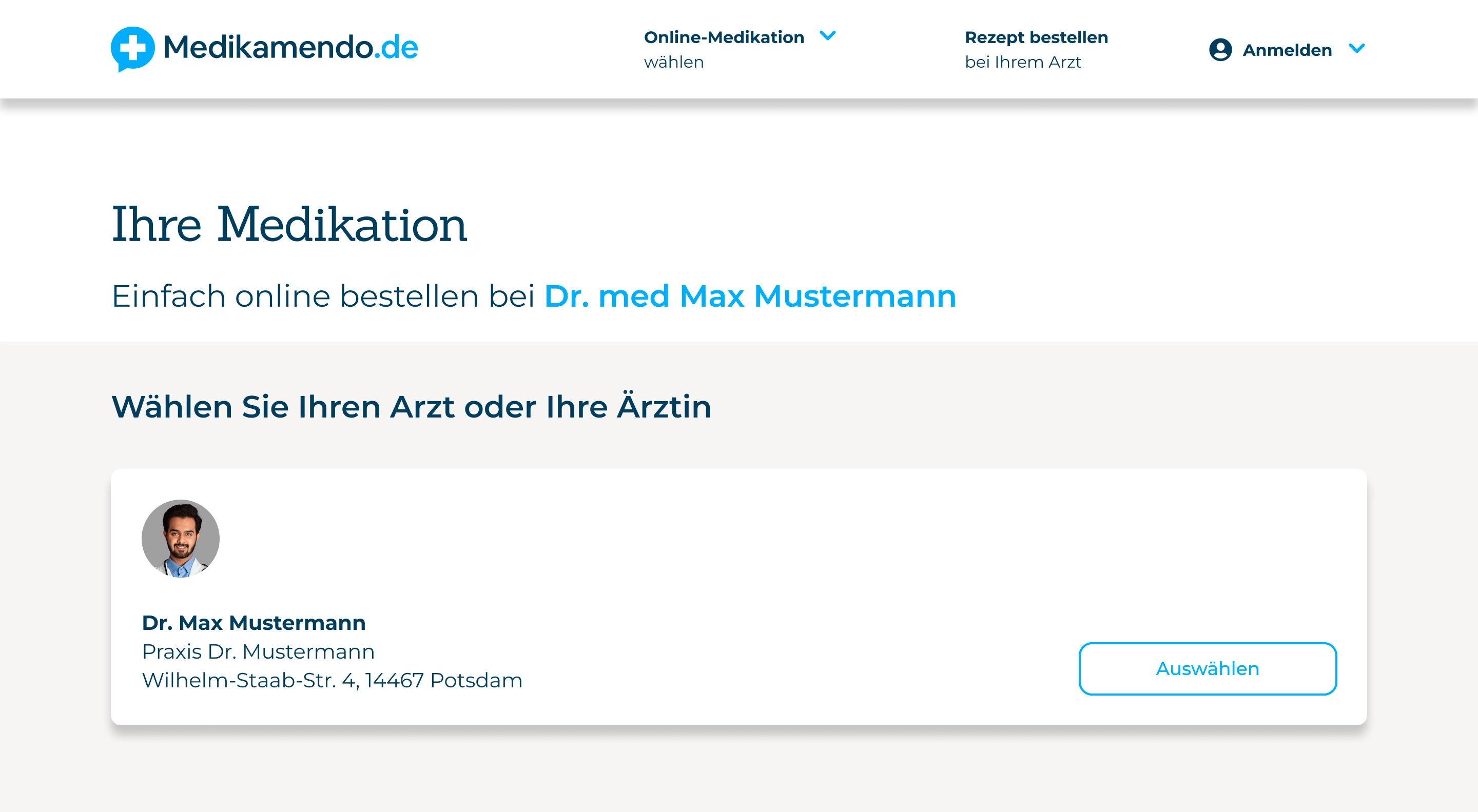1478x812 pixels.
Task: Click the Anmelden login label
Action: click(1287, 50)
